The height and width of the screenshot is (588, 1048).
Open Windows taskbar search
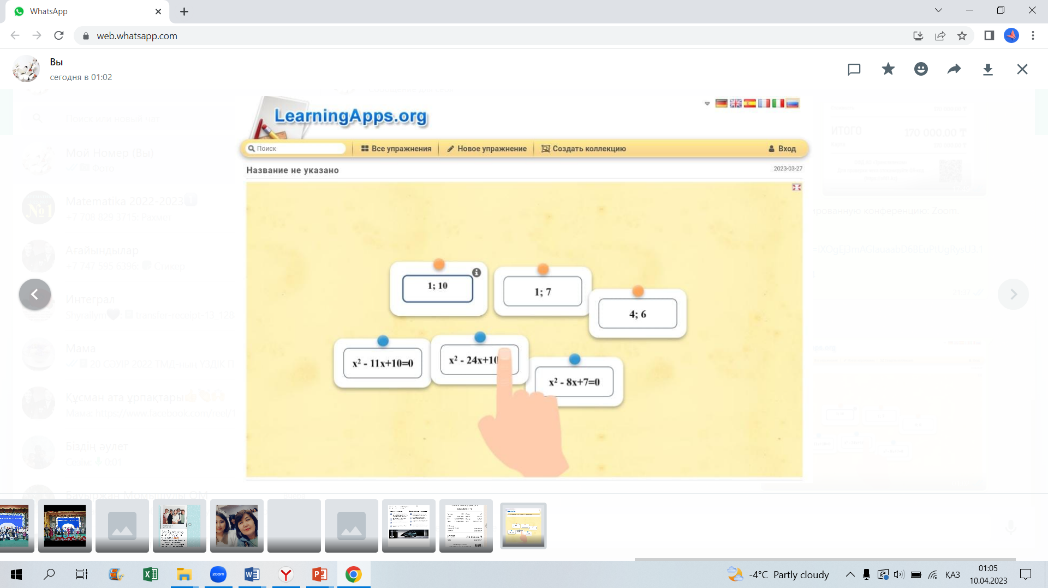click(x=49, y=575)
